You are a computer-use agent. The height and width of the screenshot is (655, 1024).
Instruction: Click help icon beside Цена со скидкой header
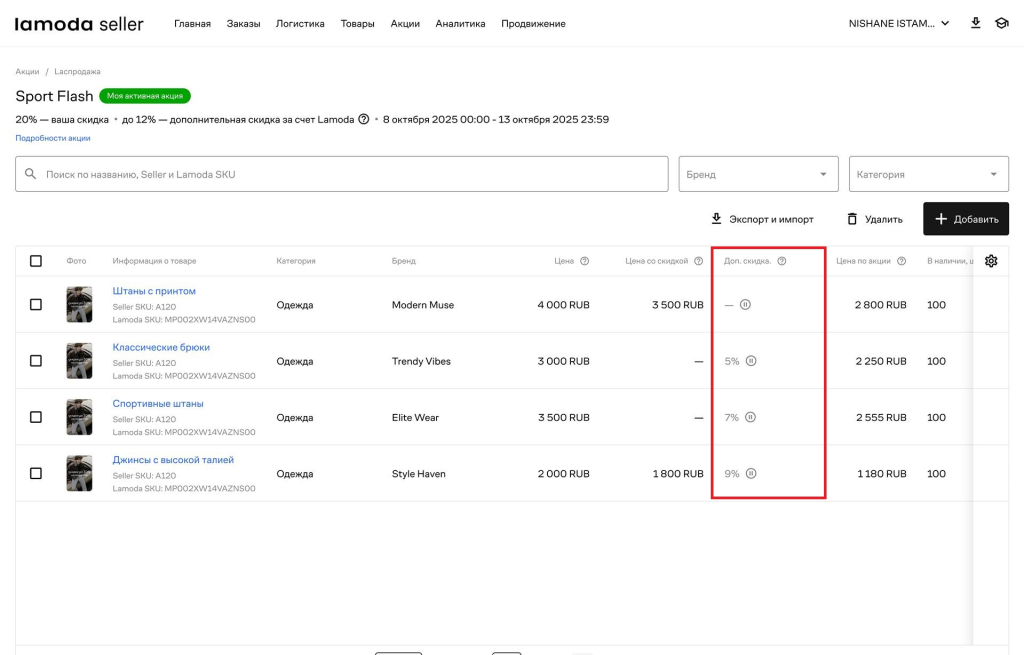tap(698, 261)
